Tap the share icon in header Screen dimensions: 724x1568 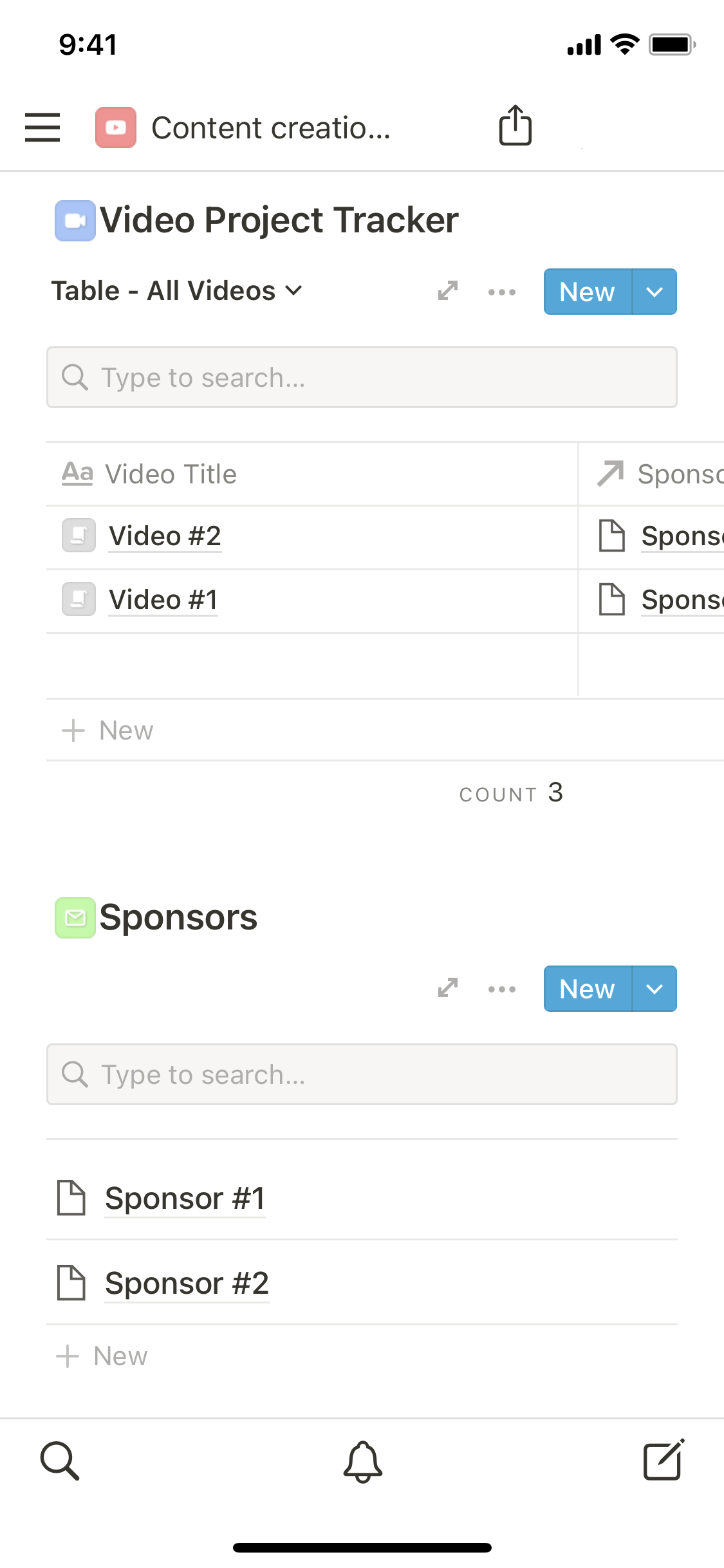tap(515, 126)
